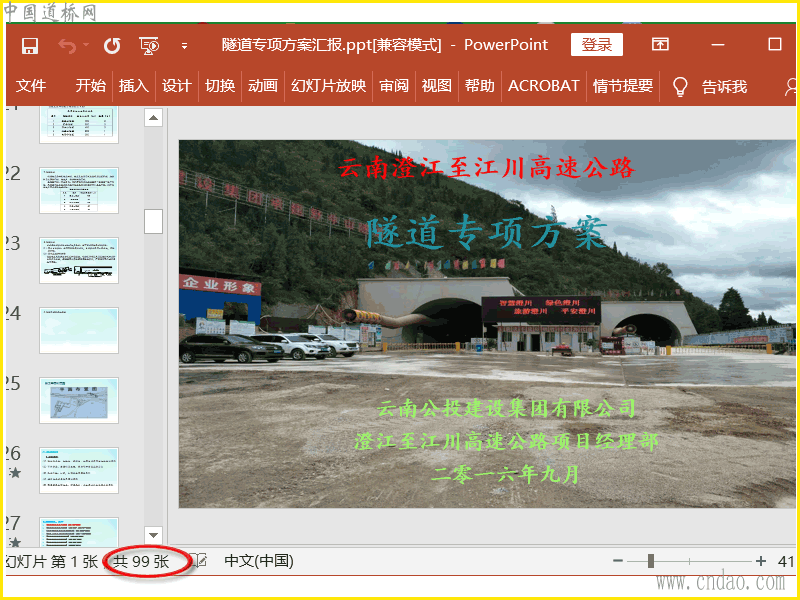The image size is (800, 600).
Task: Click scroll-down arrow of thumbnail pane
Action: pyautogui.click(x=153, y=535)
